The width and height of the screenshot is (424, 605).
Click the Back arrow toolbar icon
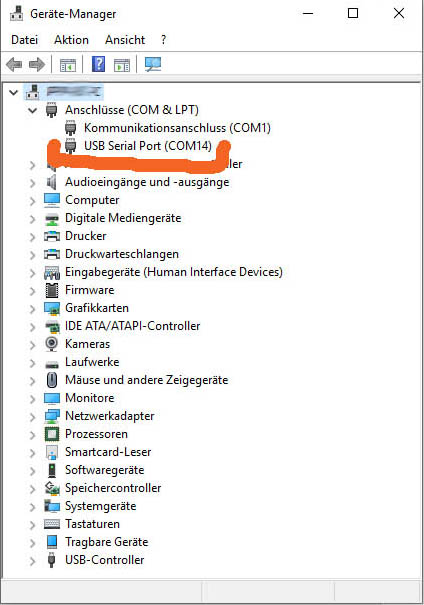[14, 64]
